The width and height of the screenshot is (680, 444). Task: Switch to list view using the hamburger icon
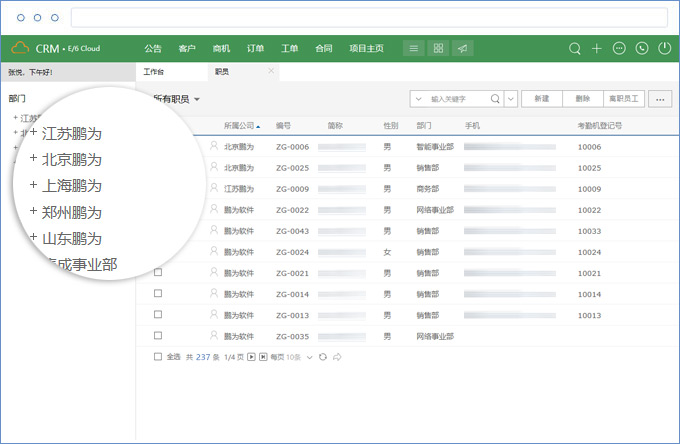[413, 48]
